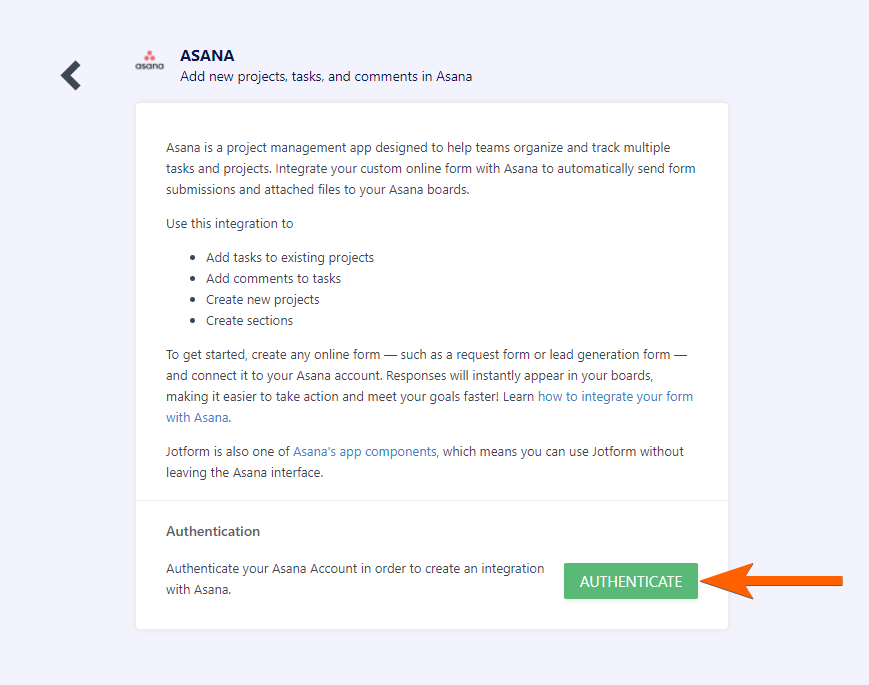Screen dimensions: 869x685
Task: Click the "Add new projects, tasks, and comments" subtitle
Action: (x=326, y=77)
